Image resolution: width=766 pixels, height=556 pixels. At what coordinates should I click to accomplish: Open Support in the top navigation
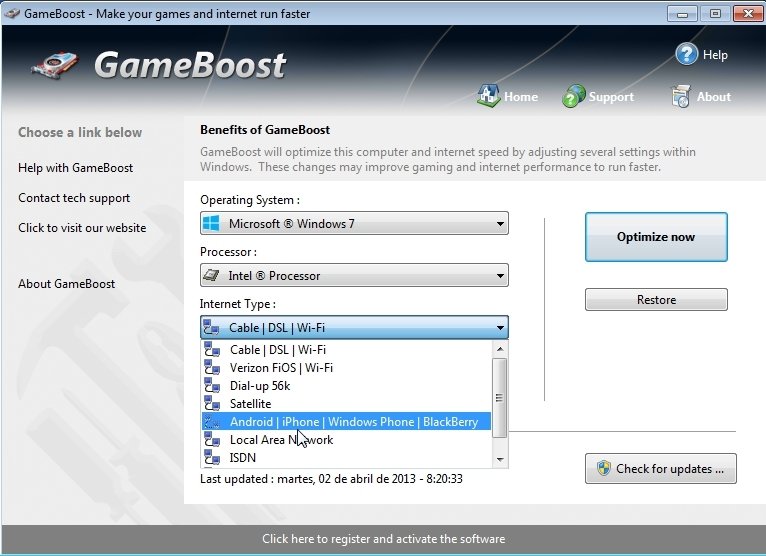point(611,97)
